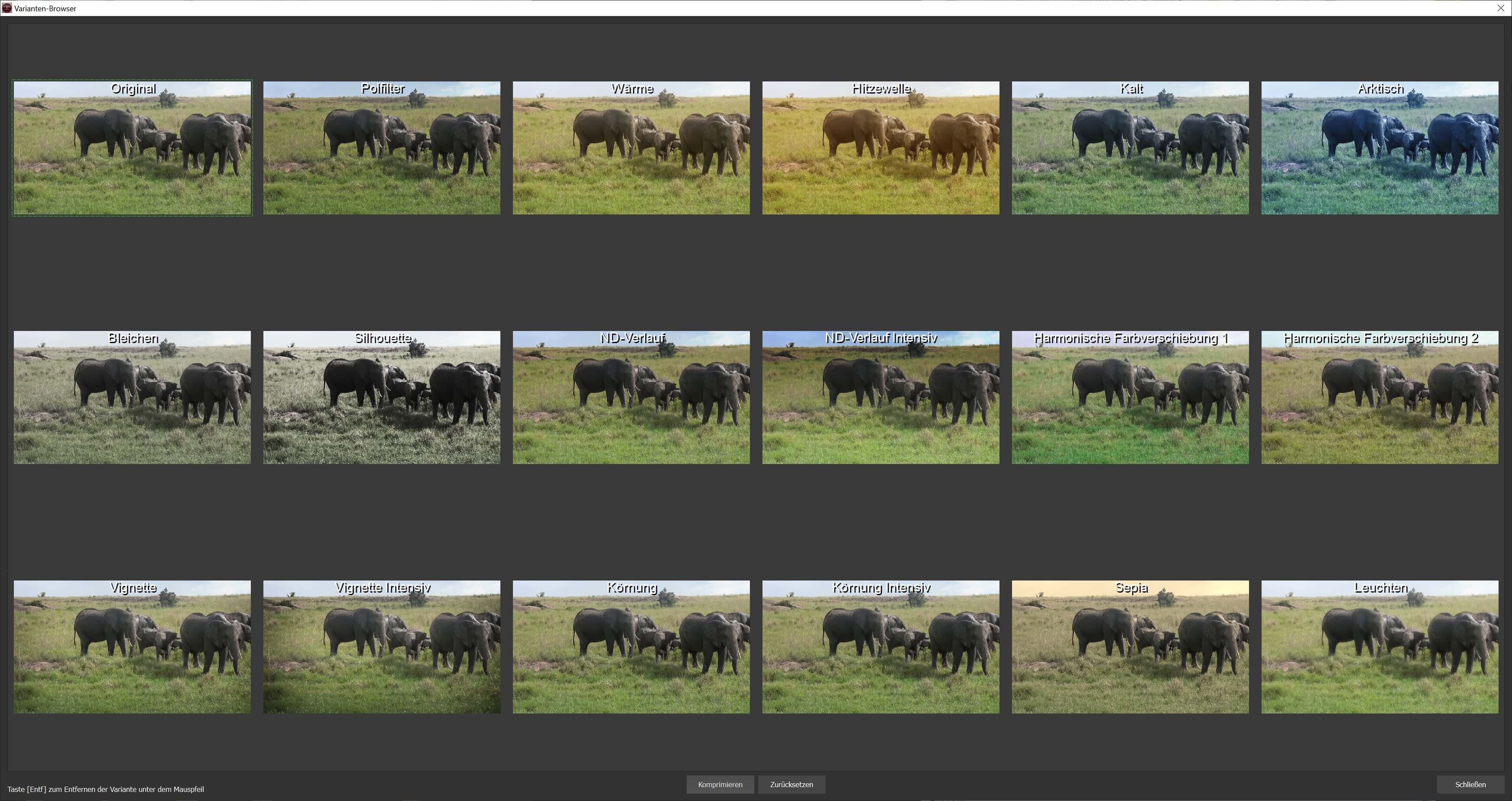Select Harmonische Farbverschiebung 1 thumbnail

click(1130, 397)
